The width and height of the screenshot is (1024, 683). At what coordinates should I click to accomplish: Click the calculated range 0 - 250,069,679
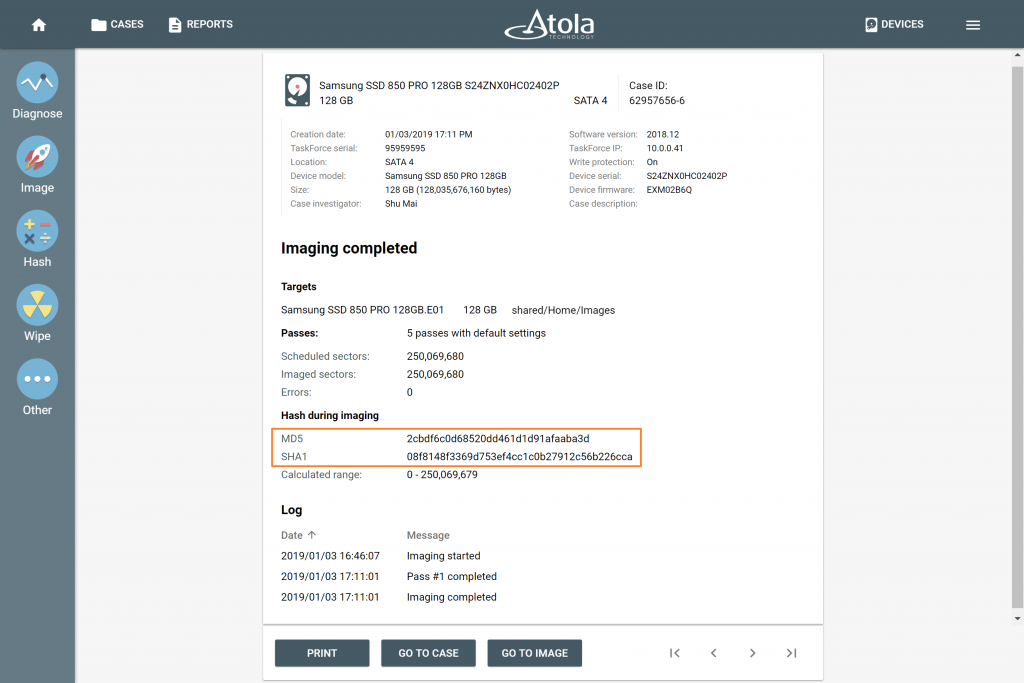[x=441, y=475]
